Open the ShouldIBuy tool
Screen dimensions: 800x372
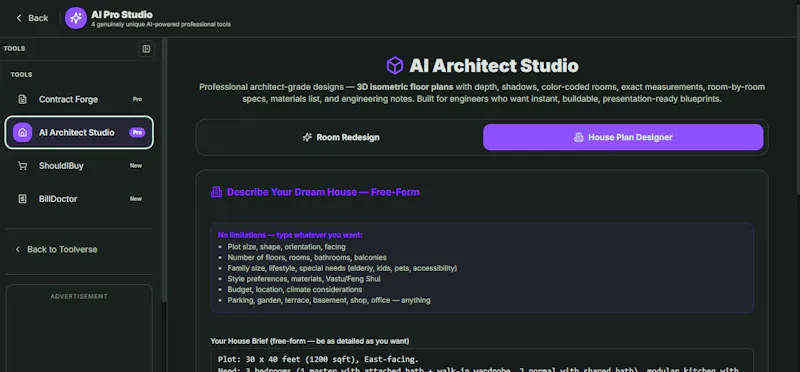[79, 166]
